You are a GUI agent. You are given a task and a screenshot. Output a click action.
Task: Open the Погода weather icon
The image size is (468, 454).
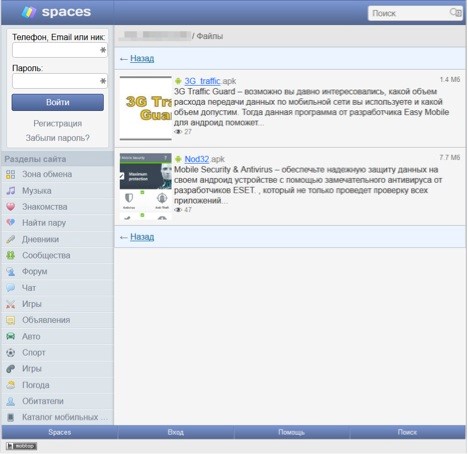pos(11,385)
